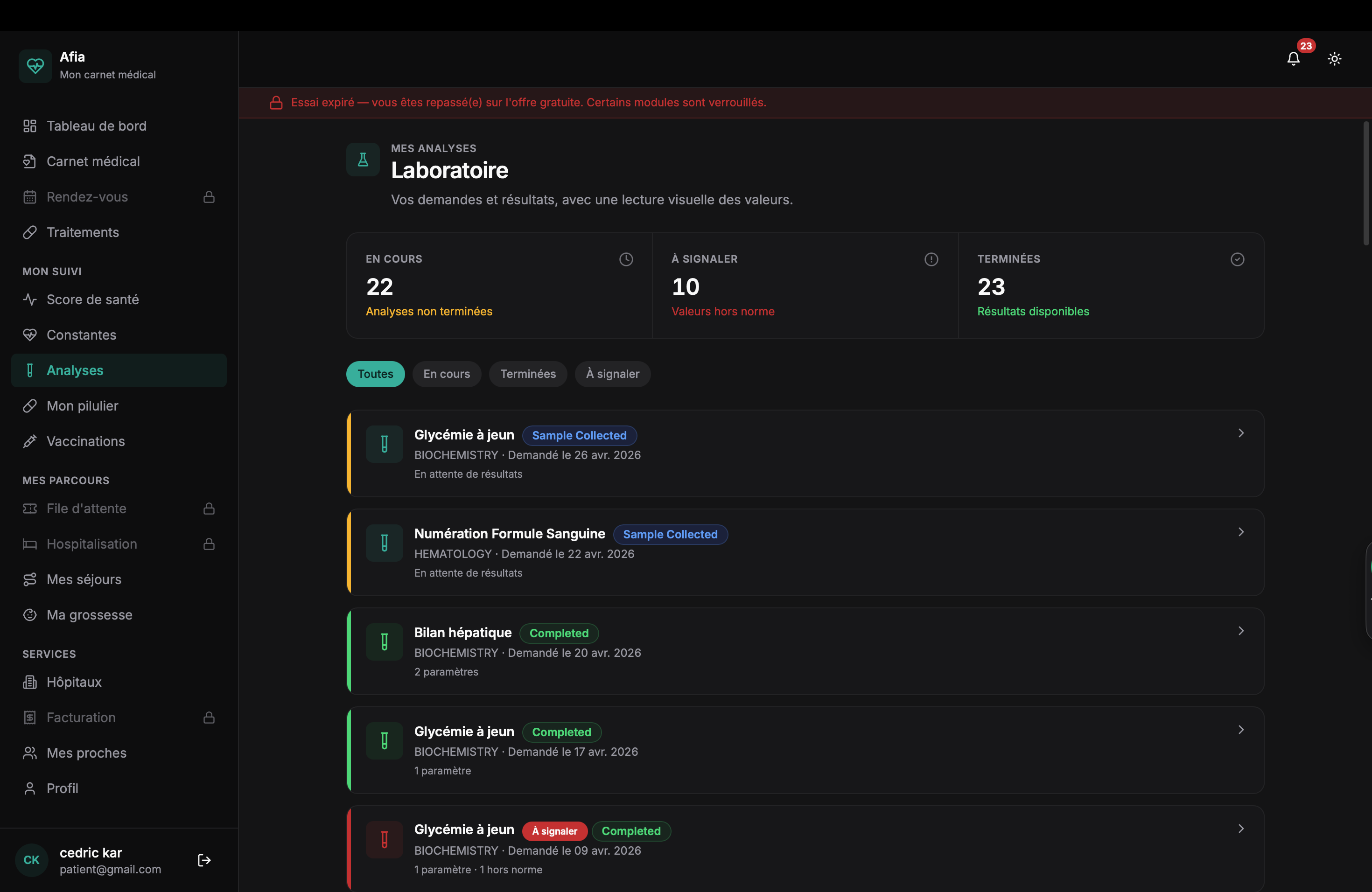Image resolution: width=1372 pixels, height=892 pixels.
Task: Click the CK user avatar
Action: [x=32, y=860]
